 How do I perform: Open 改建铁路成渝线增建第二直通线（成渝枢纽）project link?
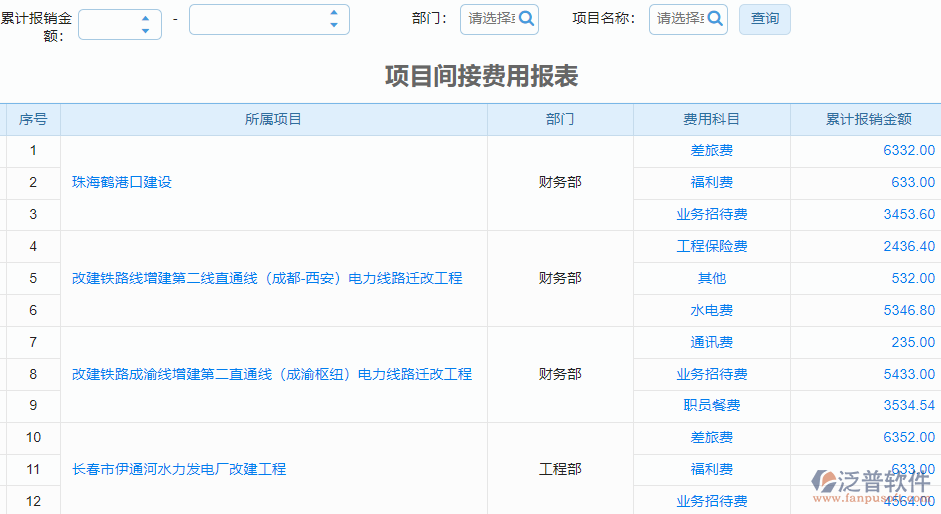click(272, 375)
